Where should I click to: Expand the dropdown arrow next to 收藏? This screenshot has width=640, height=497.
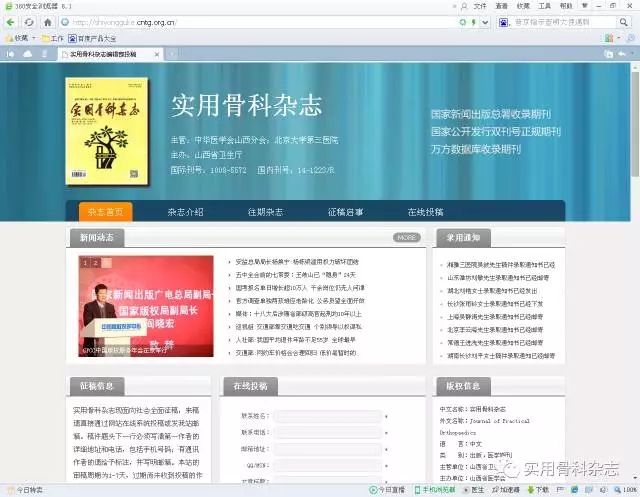click(x=34, y=38)
